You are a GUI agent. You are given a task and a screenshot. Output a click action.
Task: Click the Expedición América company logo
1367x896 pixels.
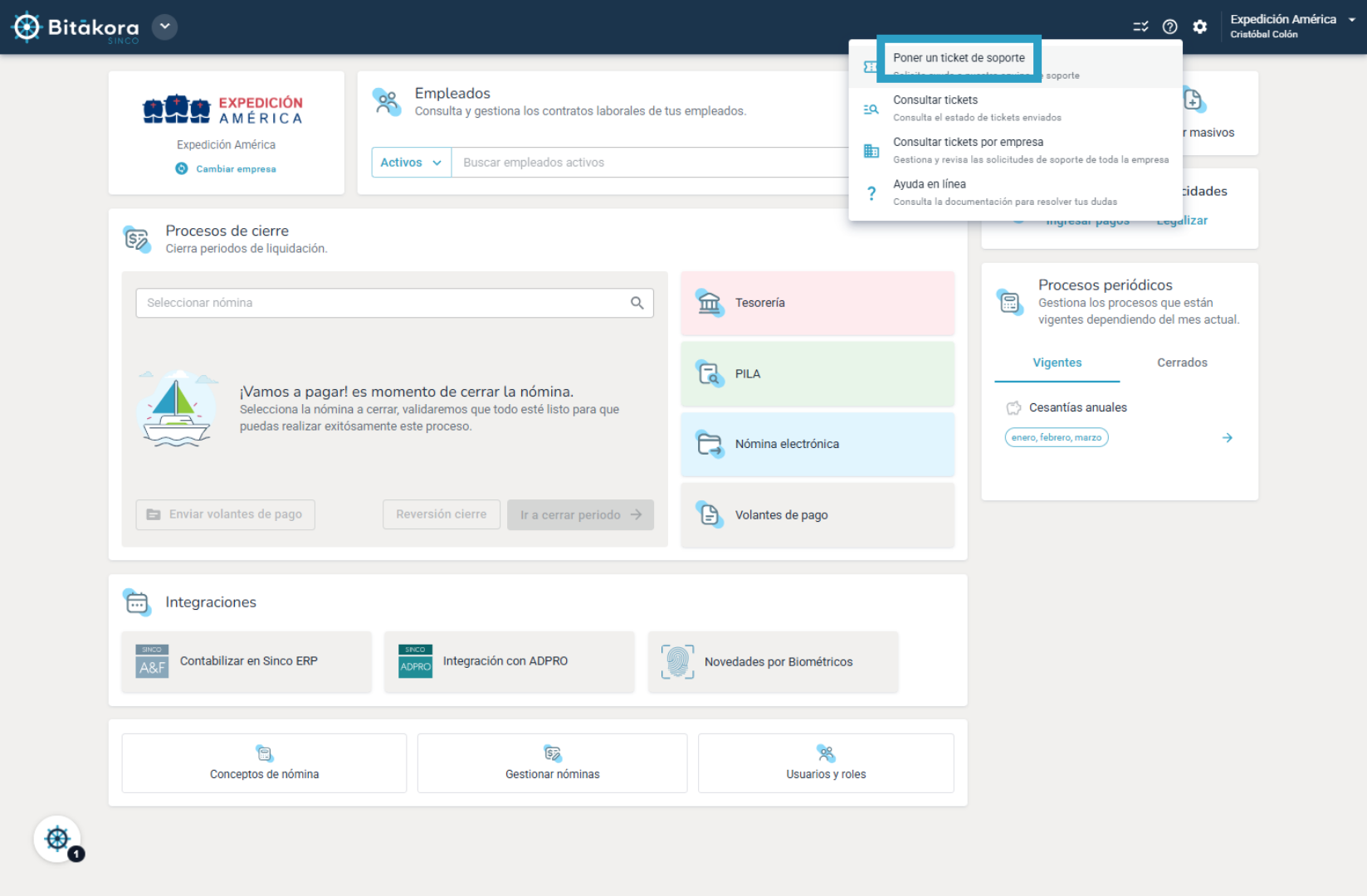(x=222, y=110)
